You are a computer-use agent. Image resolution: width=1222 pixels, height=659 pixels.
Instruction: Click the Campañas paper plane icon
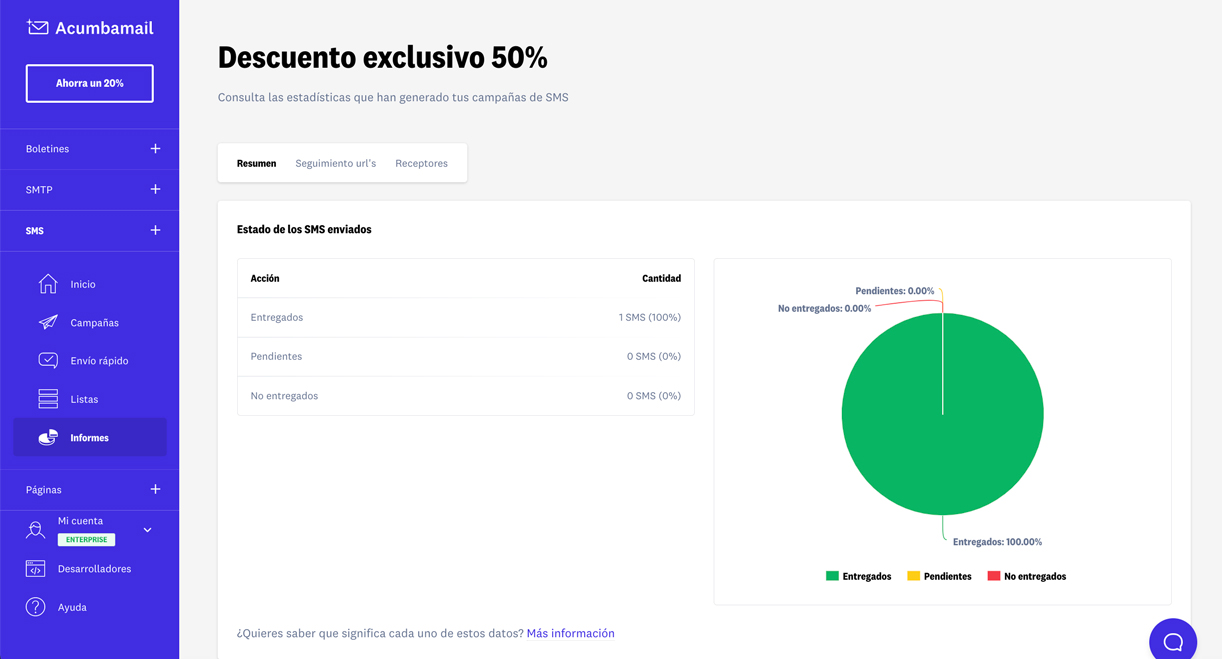coord(48,322)
